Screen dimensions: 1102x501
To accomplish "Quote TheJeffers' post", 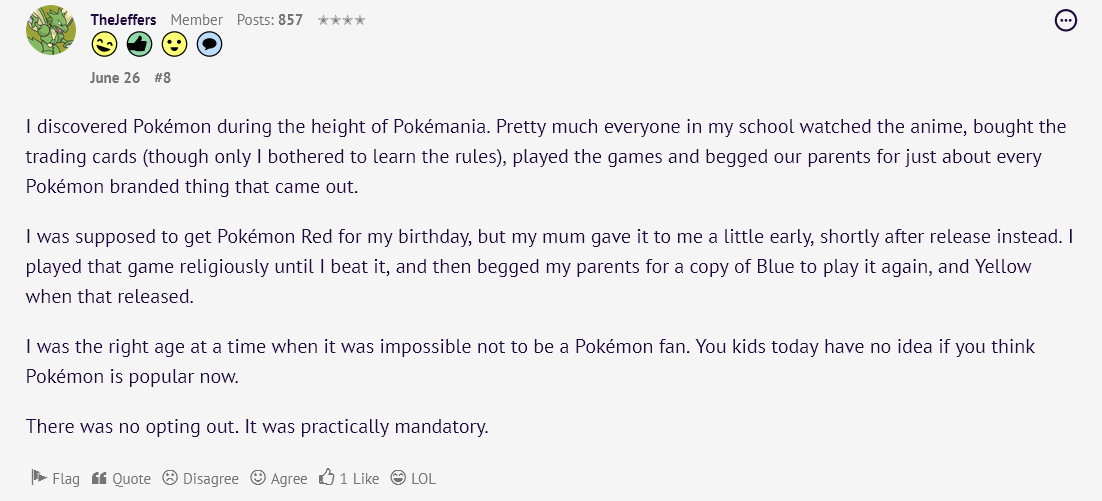I will click(x=121, y=479).
